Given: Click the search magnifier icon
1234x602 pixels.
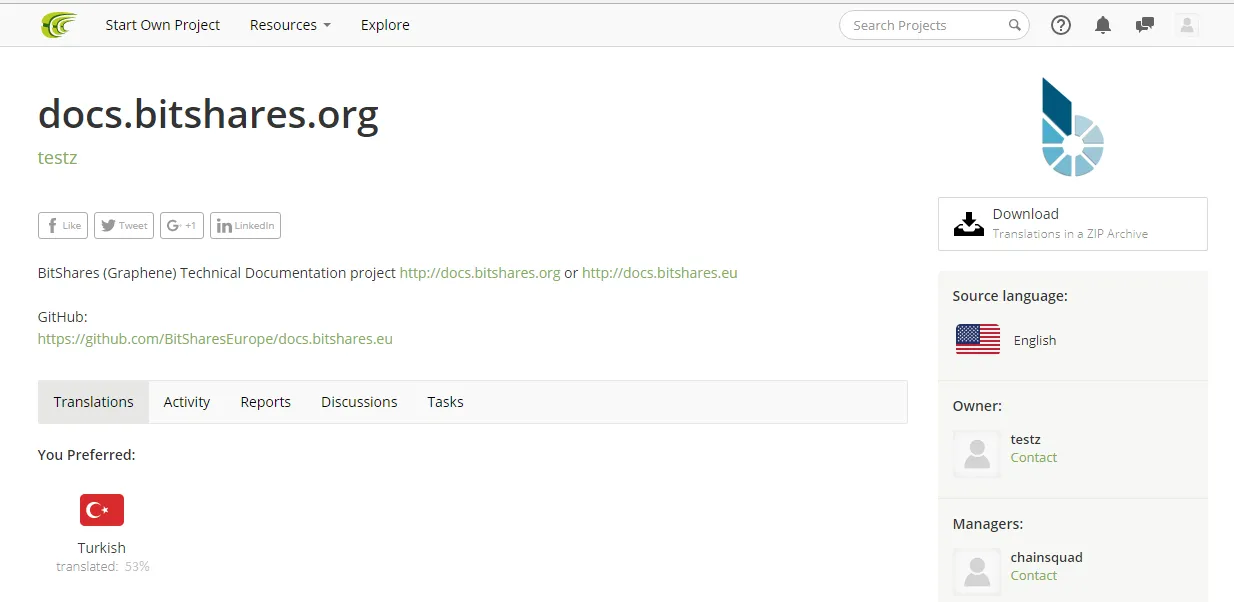Looking at the screenshot, I should pyautogui.click(x=1014, y=25).
